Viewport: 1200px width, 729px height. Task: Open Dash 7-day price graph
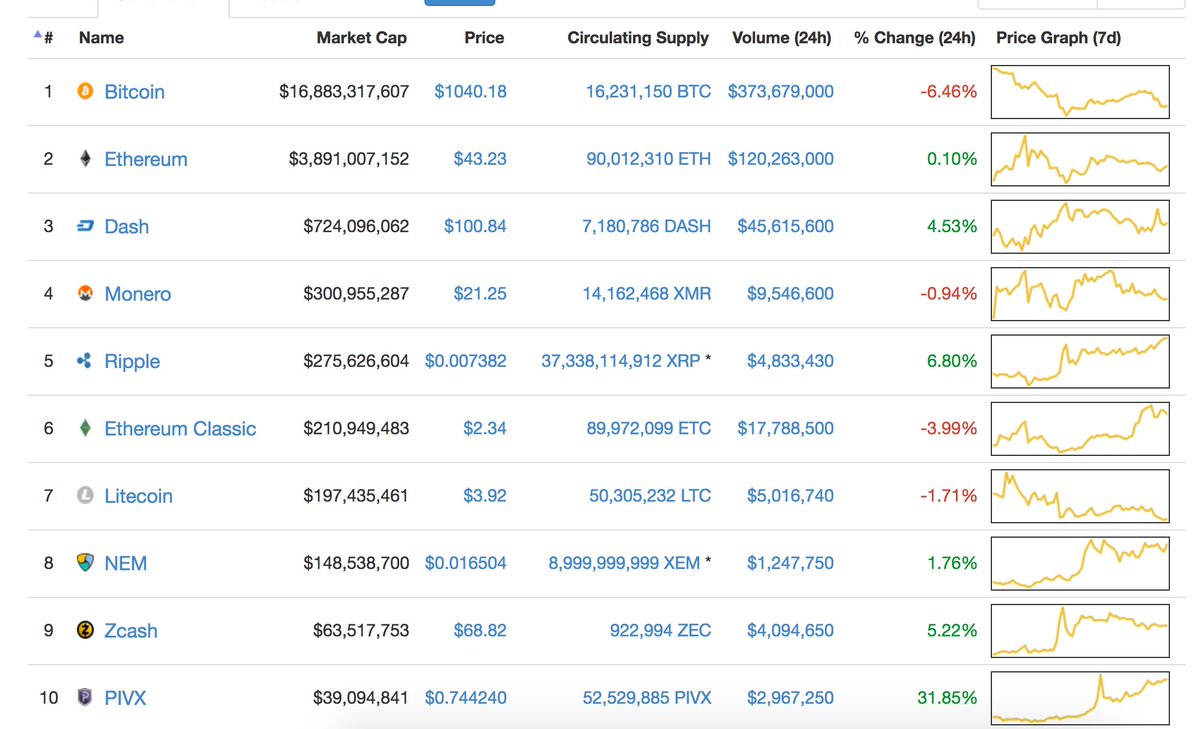tap(1080, 226)
